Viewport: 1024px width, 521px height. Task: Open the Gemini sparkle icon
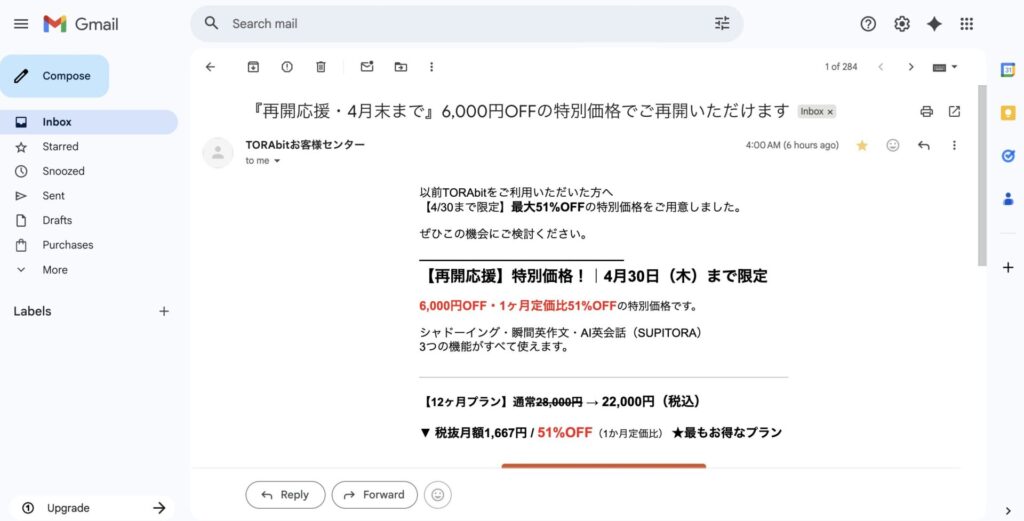(x=934, y=24)
